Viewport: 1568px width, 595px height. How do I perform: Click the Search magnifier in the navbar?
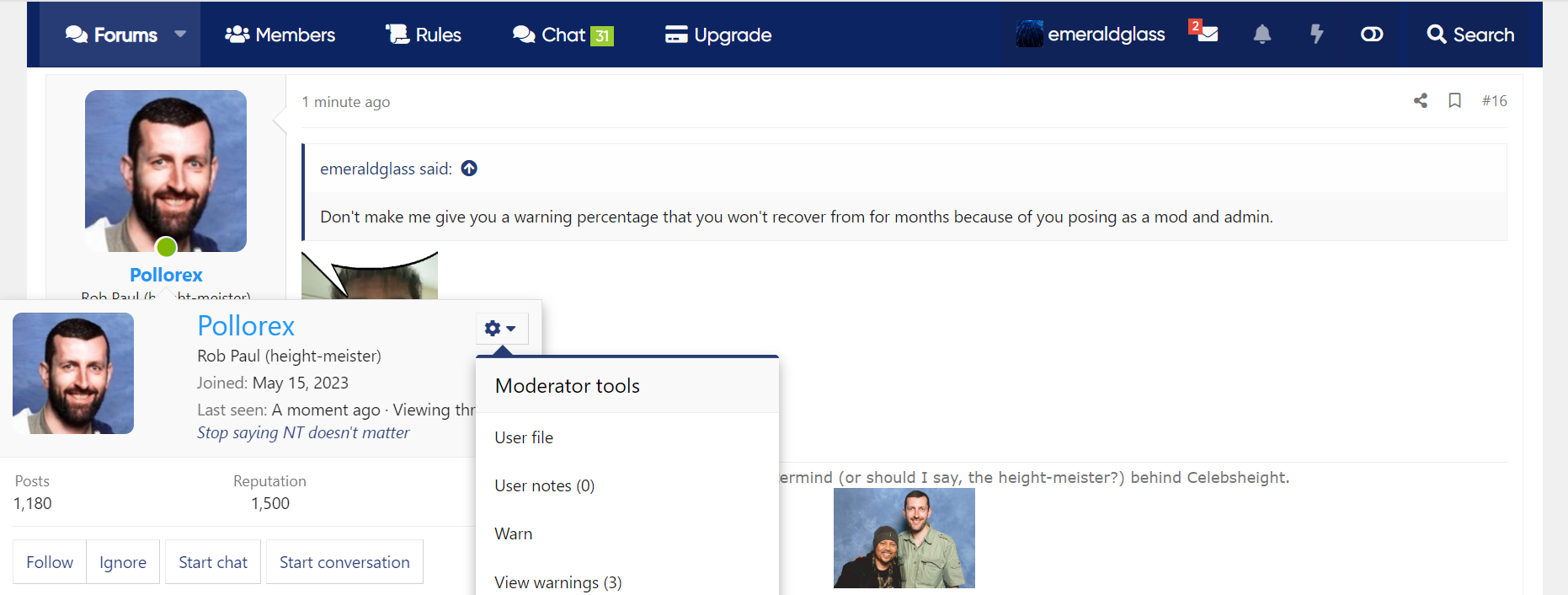1470,35
